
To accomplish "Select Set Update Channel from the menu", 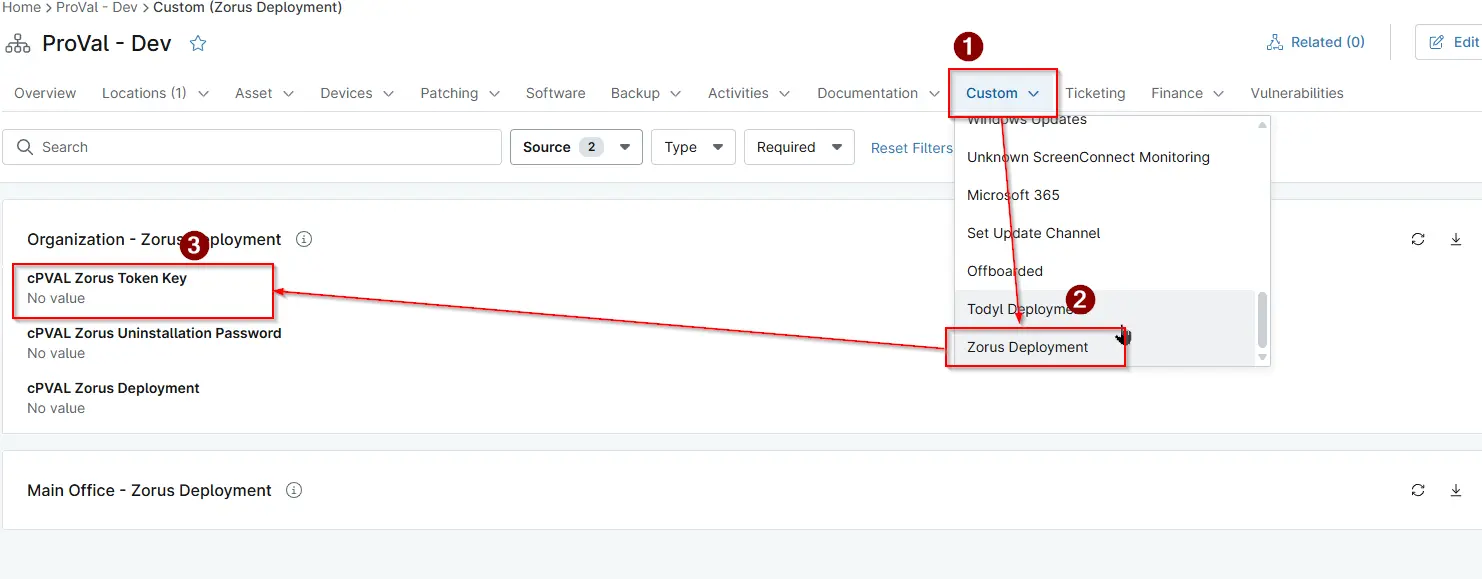I will pyautogui.click(x=1105, y=233).
